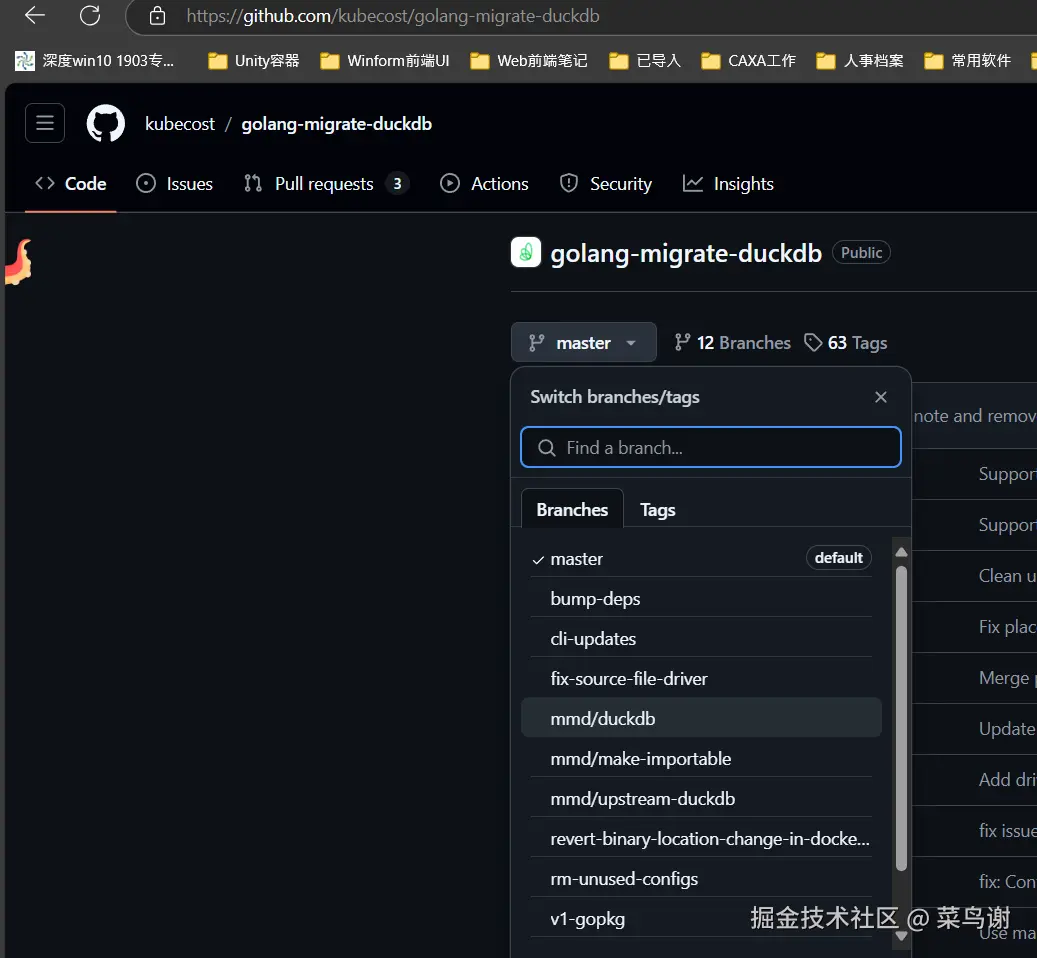The width and height of the screenshot is (1037, 958).
Task: Switch to the Code tab
Action: coord(71,184)
